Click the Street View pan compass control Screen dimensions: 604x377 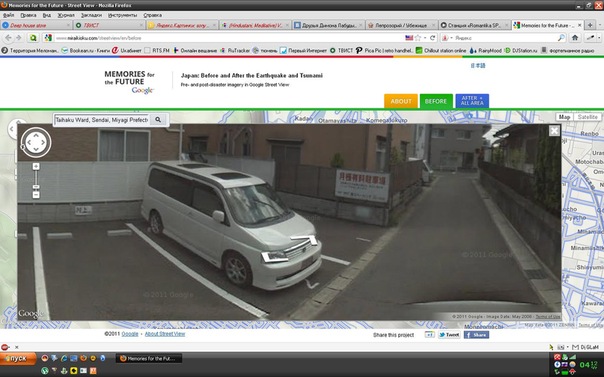coord(36,142)
